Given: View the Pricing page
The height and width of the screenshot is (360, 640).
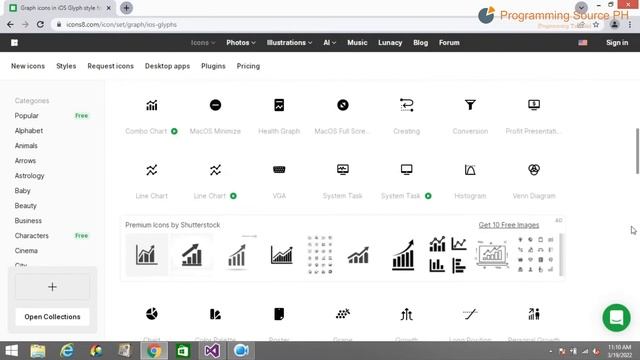Looking at the screenshot, I should point(248,66).
